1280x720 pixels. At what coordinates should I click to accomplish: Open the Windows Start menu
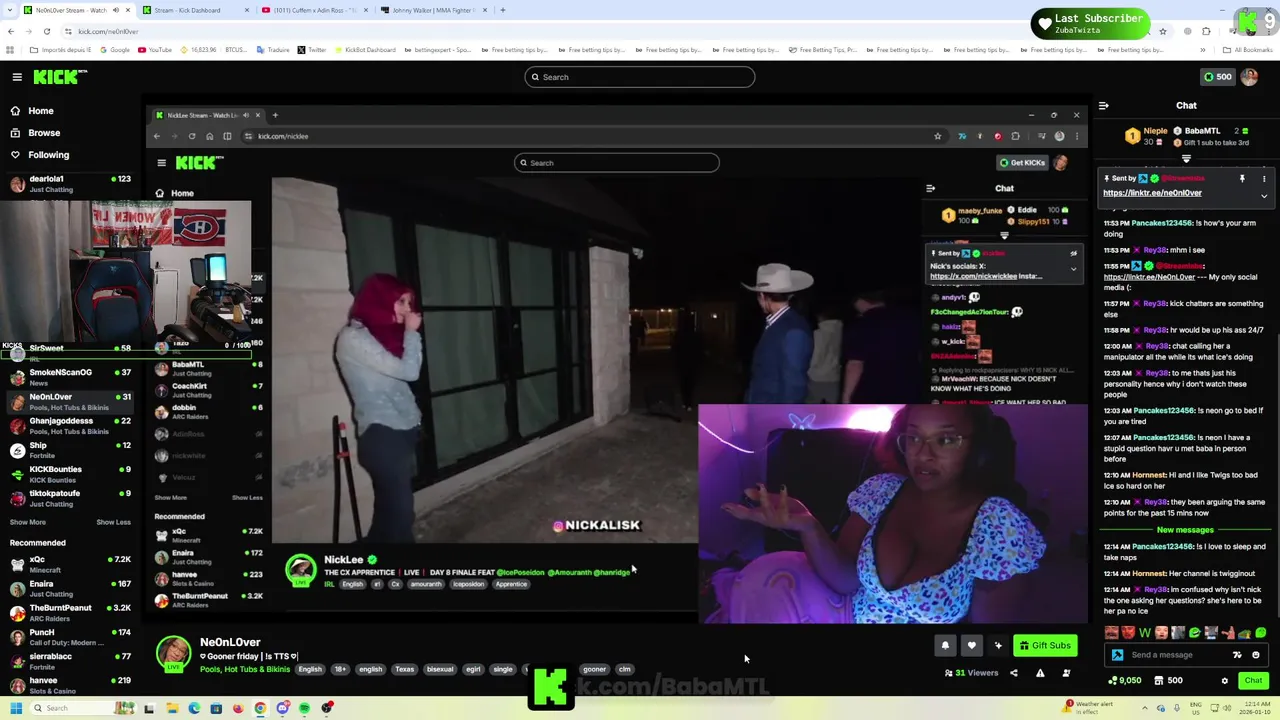click(x=15, y=708)
